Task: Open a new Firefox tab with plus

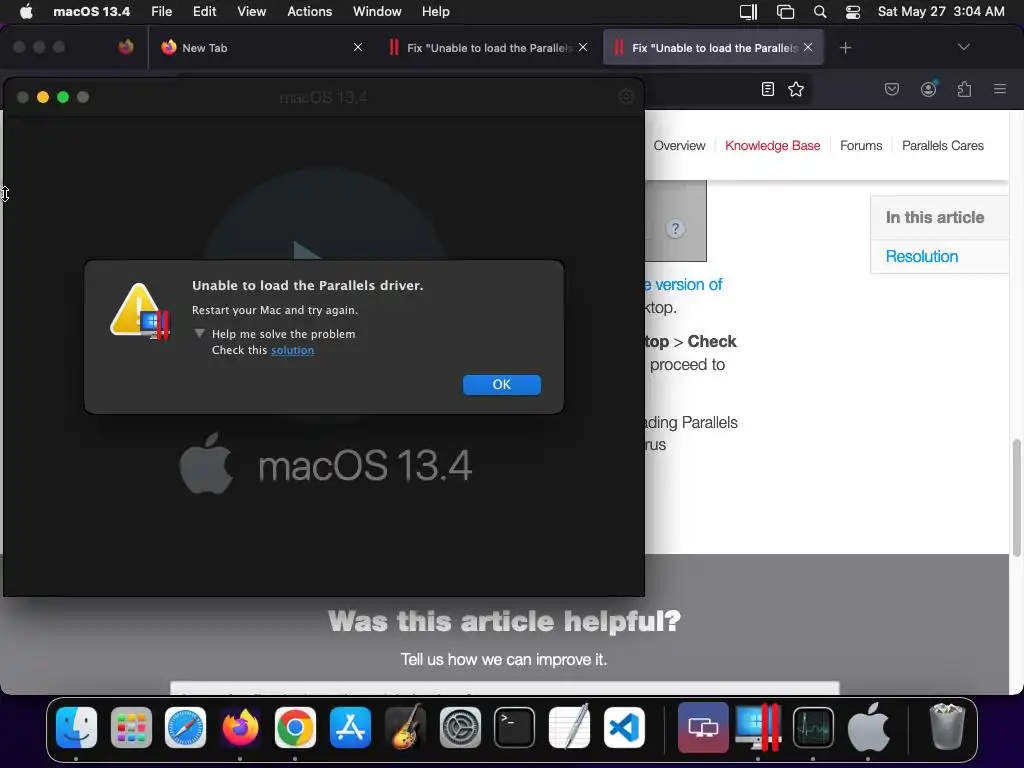Action: click(845, 48)
